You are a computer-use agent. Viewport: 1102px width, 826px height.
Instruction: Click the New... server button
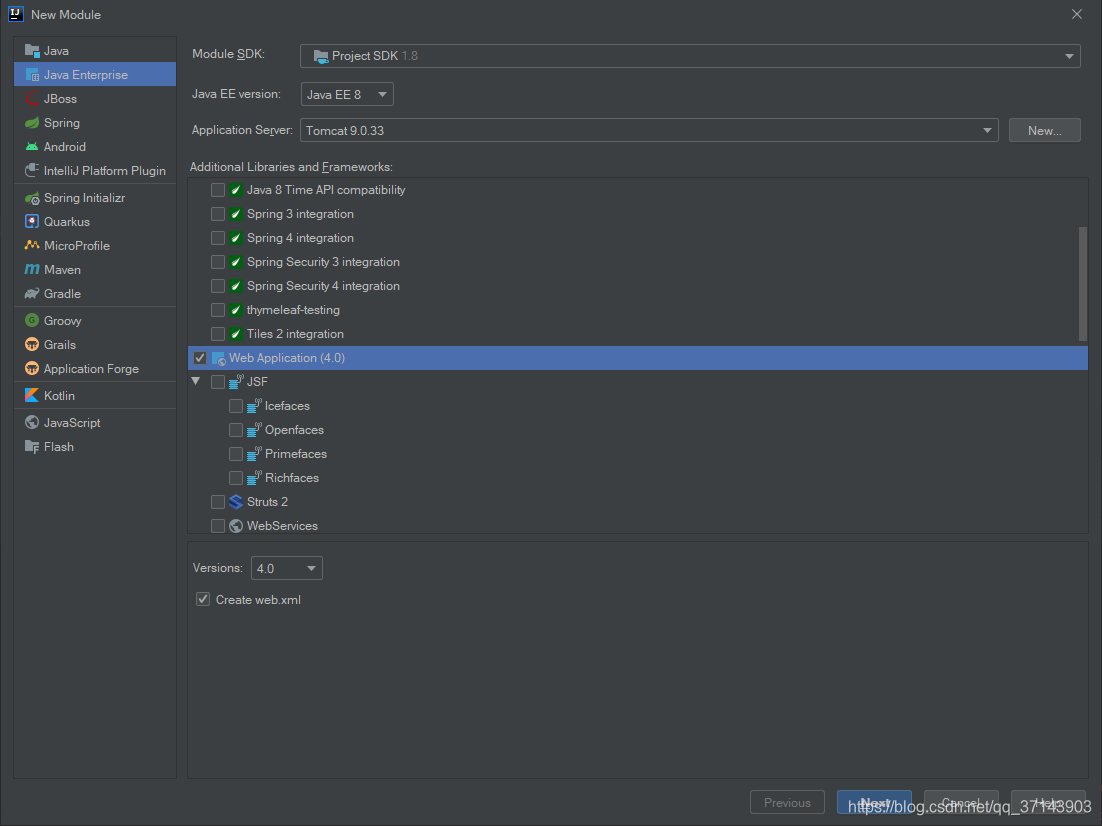click(1044, 130)
